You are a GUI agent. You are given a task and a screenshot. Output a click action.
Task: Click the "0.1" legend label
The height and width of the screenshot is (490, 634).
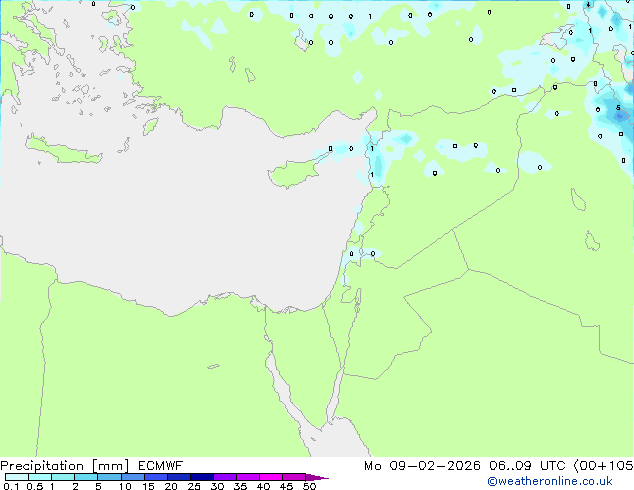point(11,486)
